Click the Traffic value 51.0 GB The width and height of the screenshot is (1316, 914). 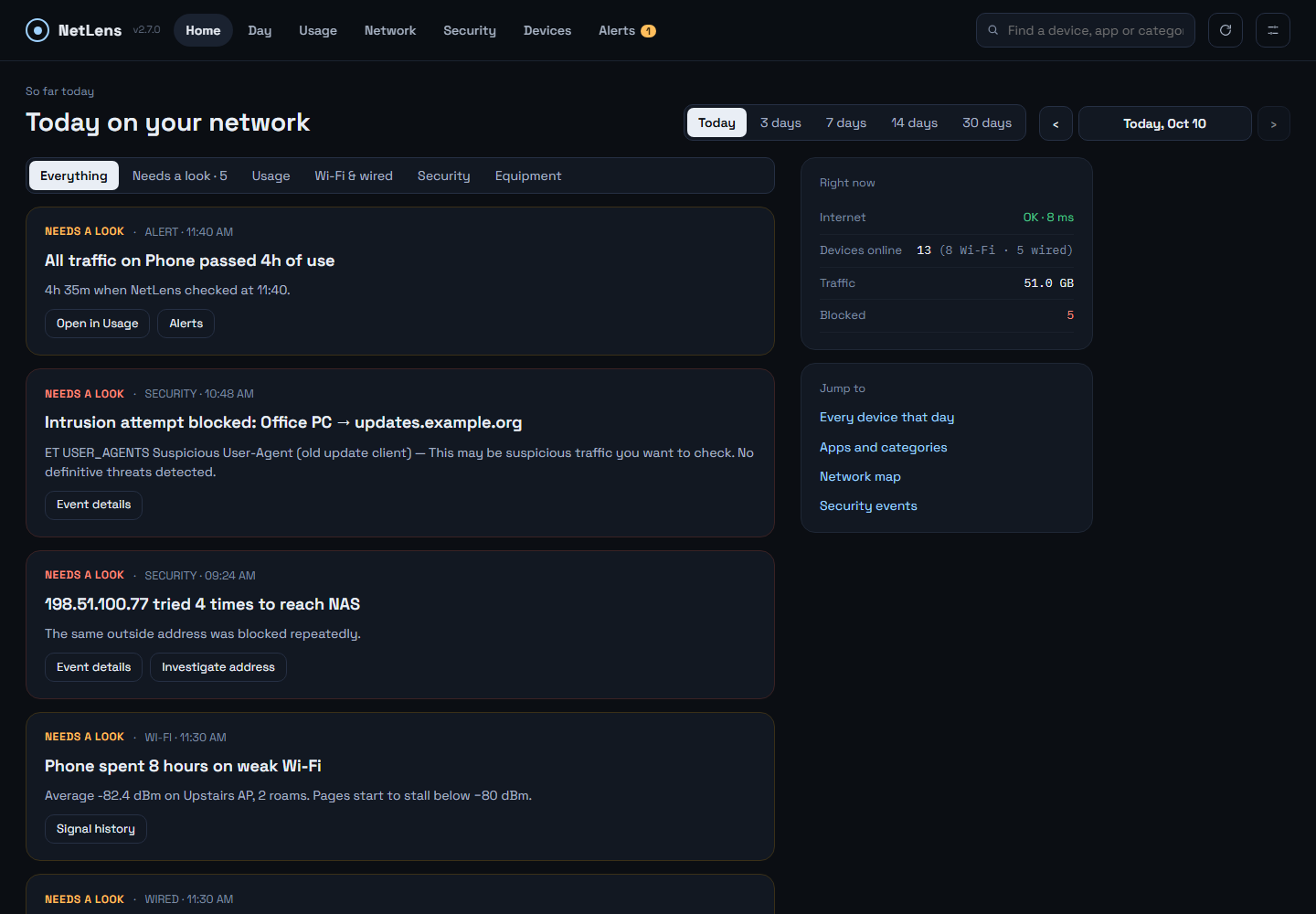point(1049,283)
